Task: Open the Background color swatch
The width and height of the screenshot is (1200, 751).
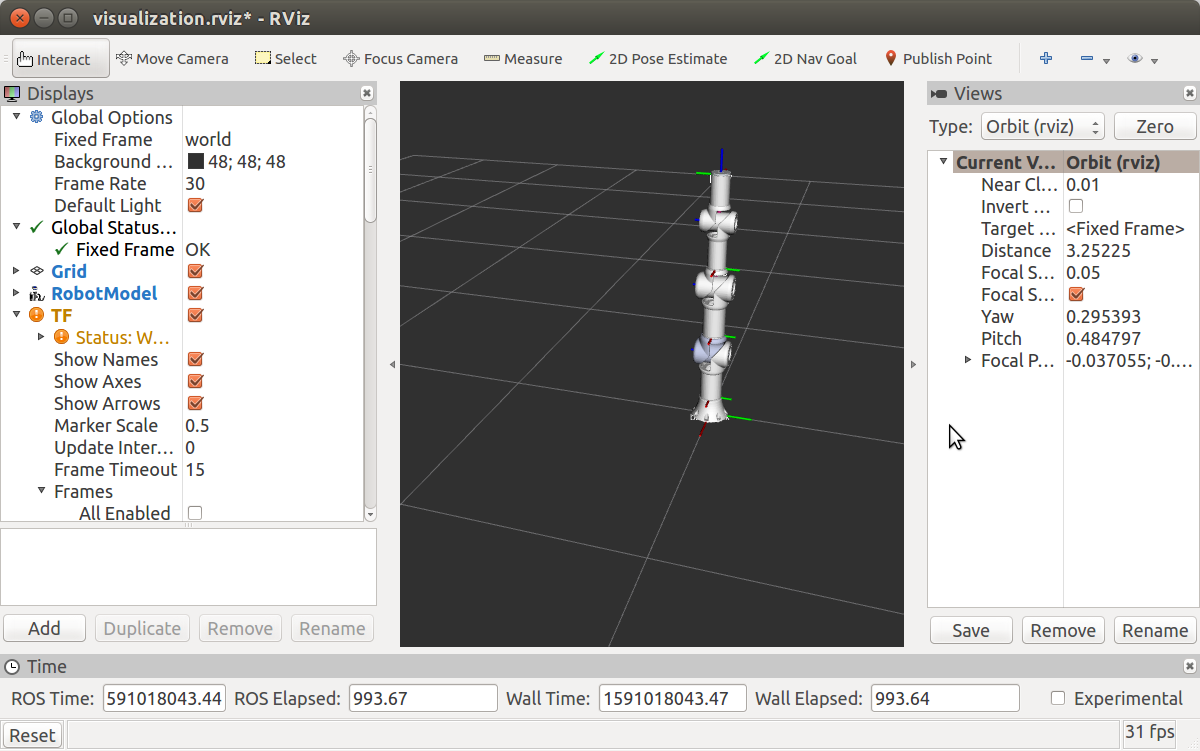Action: (x=196, y=161)
